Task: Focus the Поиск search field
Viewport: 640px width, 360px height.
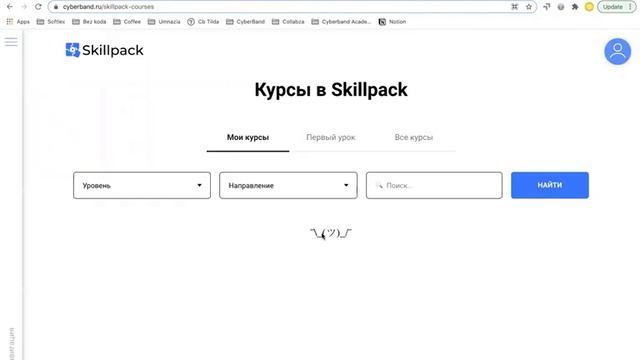Action: pos(434,185)
